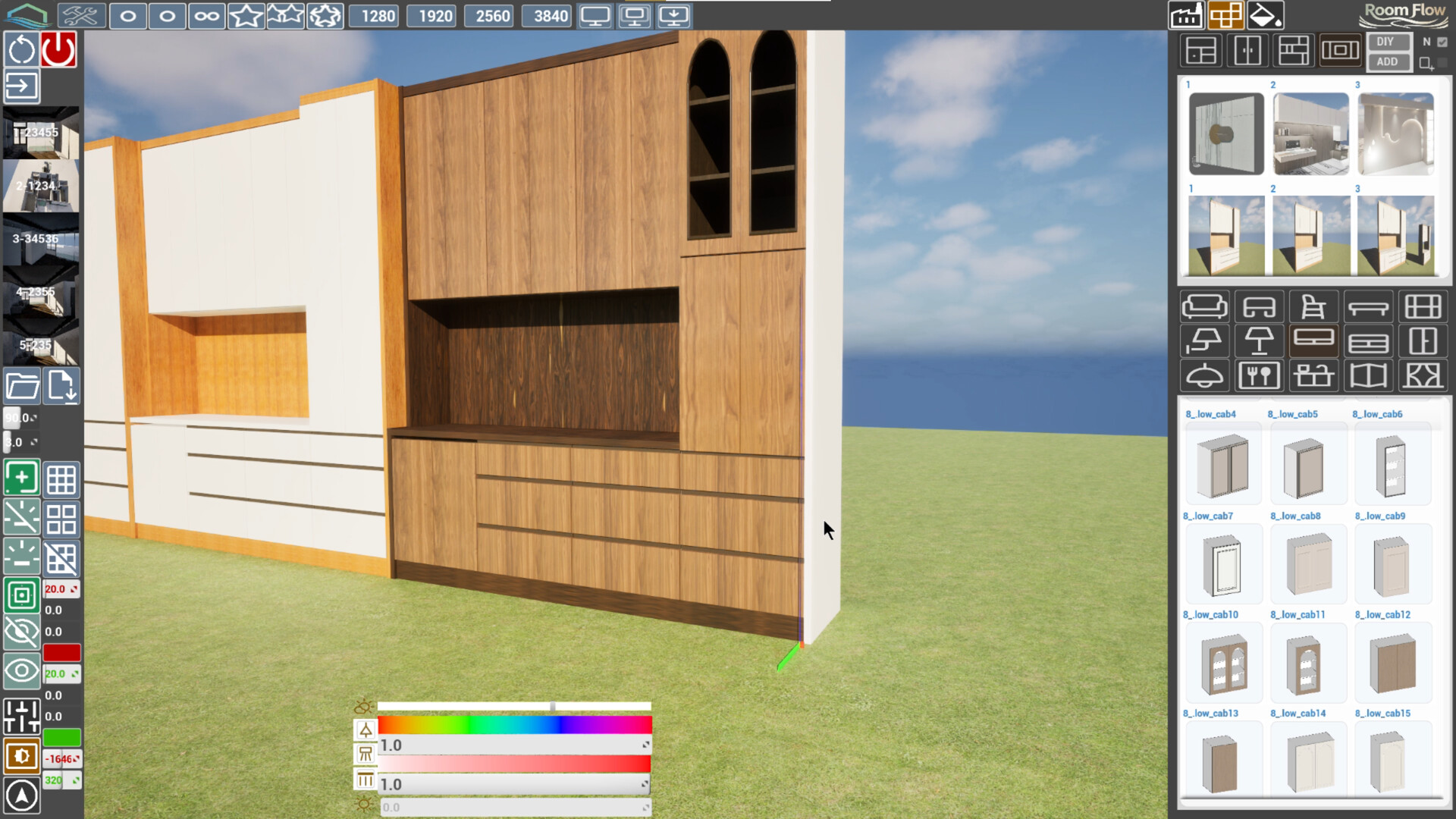Switch to the highlighted cabinet layout tab

1227,14
